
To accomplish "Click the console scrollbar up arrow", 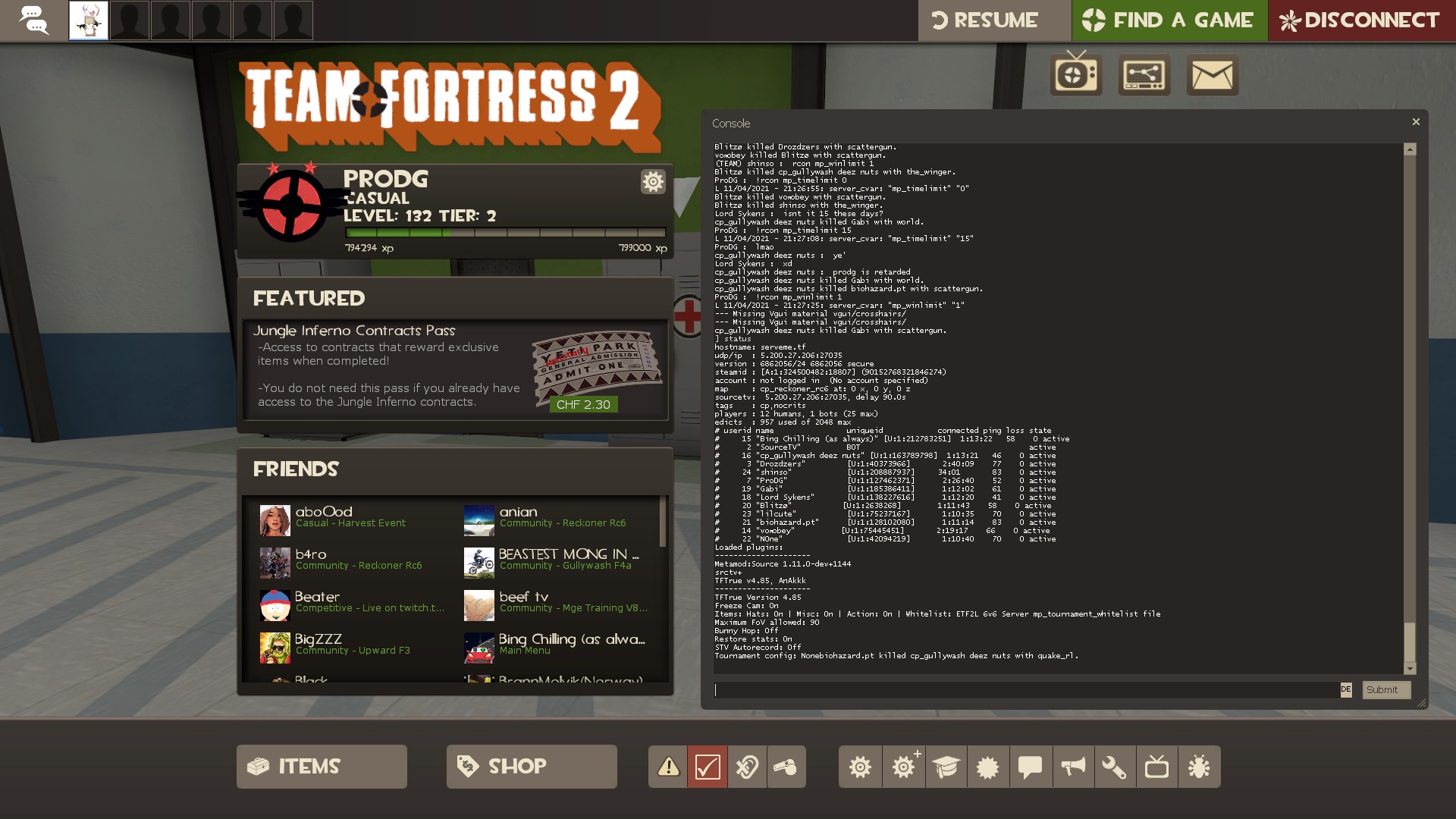I will coord(1410,149).
